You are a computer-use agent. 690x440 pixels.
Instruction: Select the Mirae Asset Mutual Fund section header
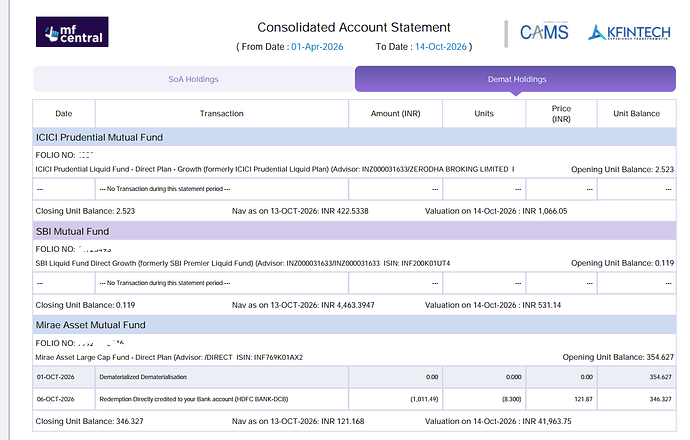click(x=354, y=325)
